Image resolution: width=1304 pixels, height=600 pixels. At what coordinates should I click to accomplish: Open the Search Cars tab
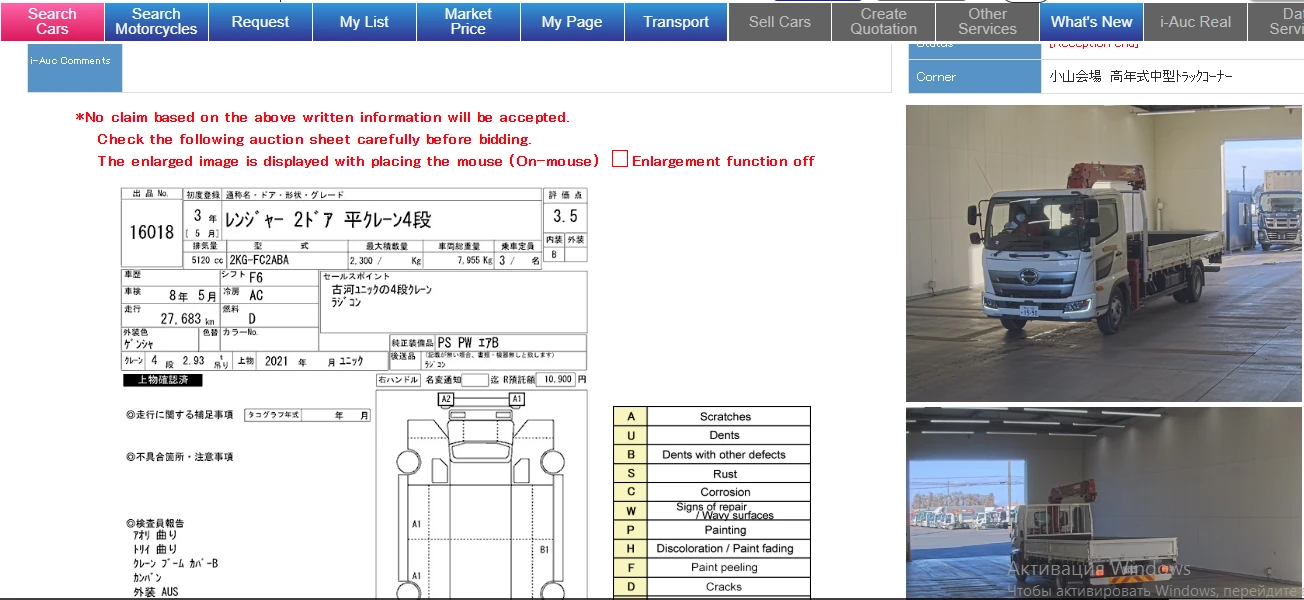tap(52, 21)
